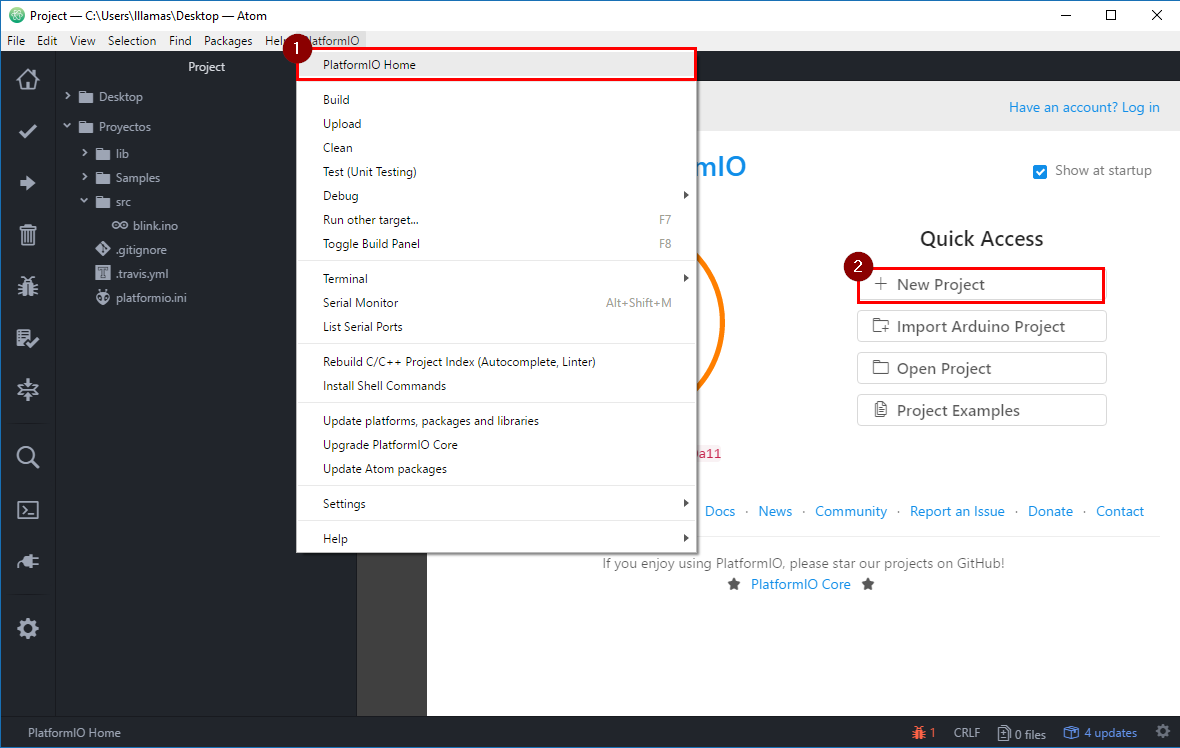Select Rebuild C/C++ Project Index entry

coord(497,362)
